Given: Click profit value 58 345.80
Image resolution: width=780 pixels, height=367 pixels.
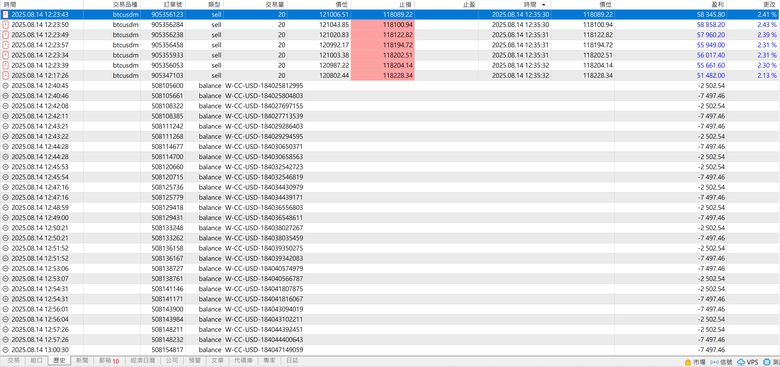Looking at the screenshot, I should click(711, 14).
